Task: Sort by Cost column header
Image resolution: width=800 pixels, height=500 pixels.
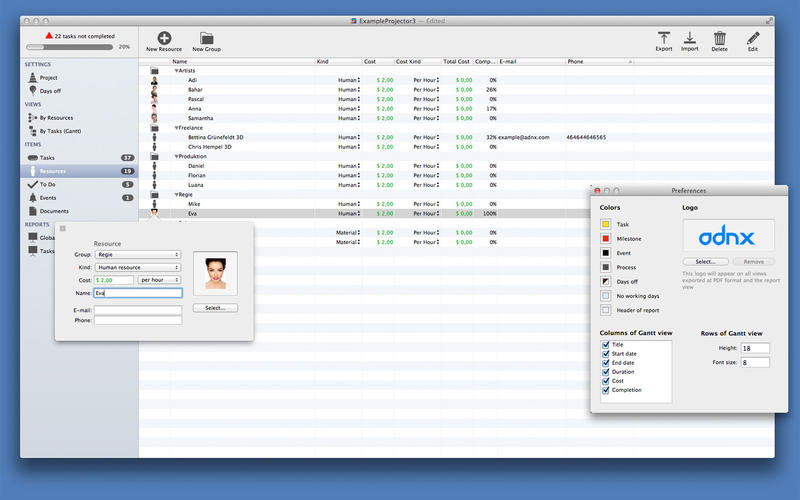Action: tap(378, 62)
